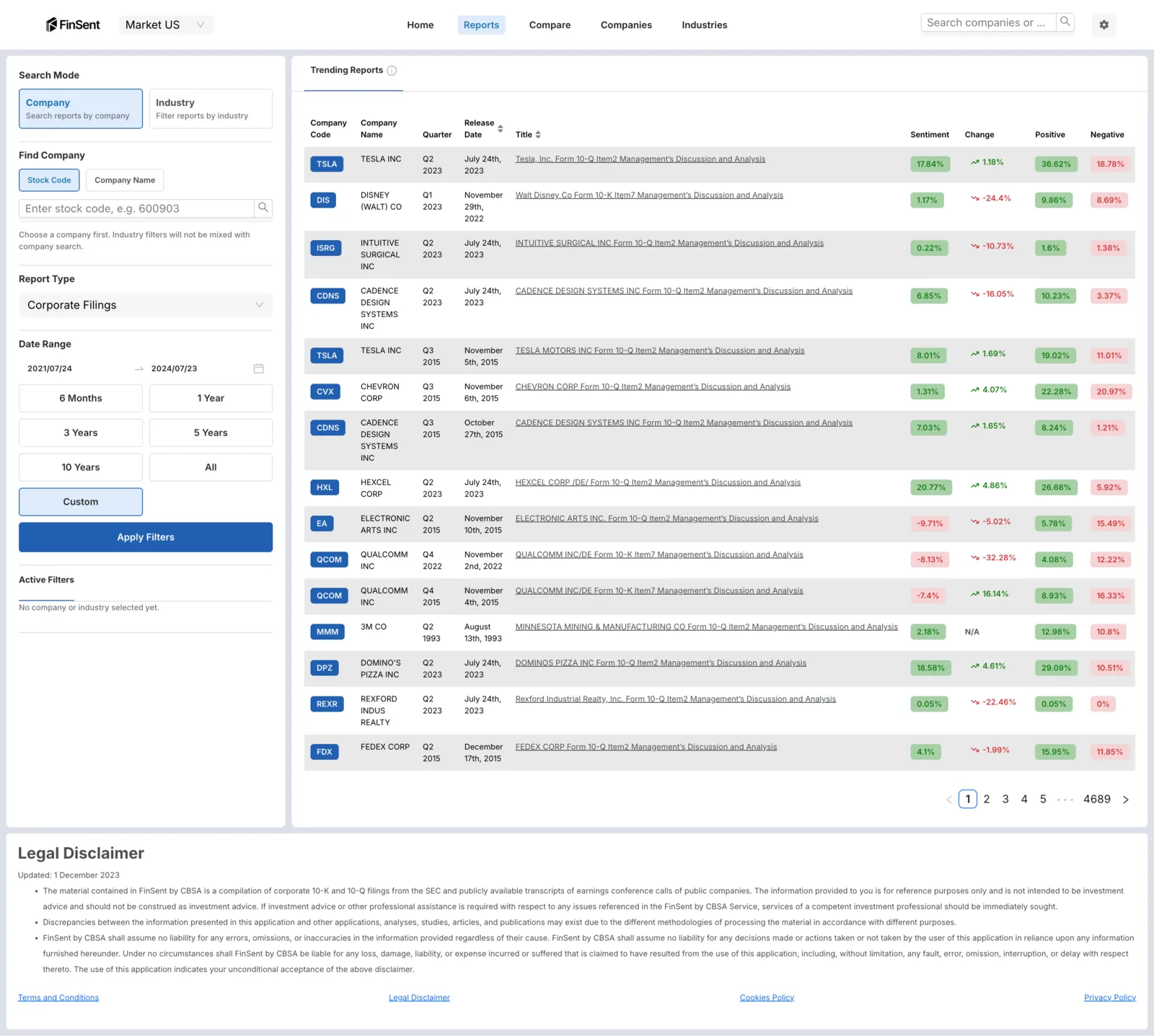The height and width of the screenshot is (1036, 1154).
Task: Go to Compare page
Action: point(550,25)
